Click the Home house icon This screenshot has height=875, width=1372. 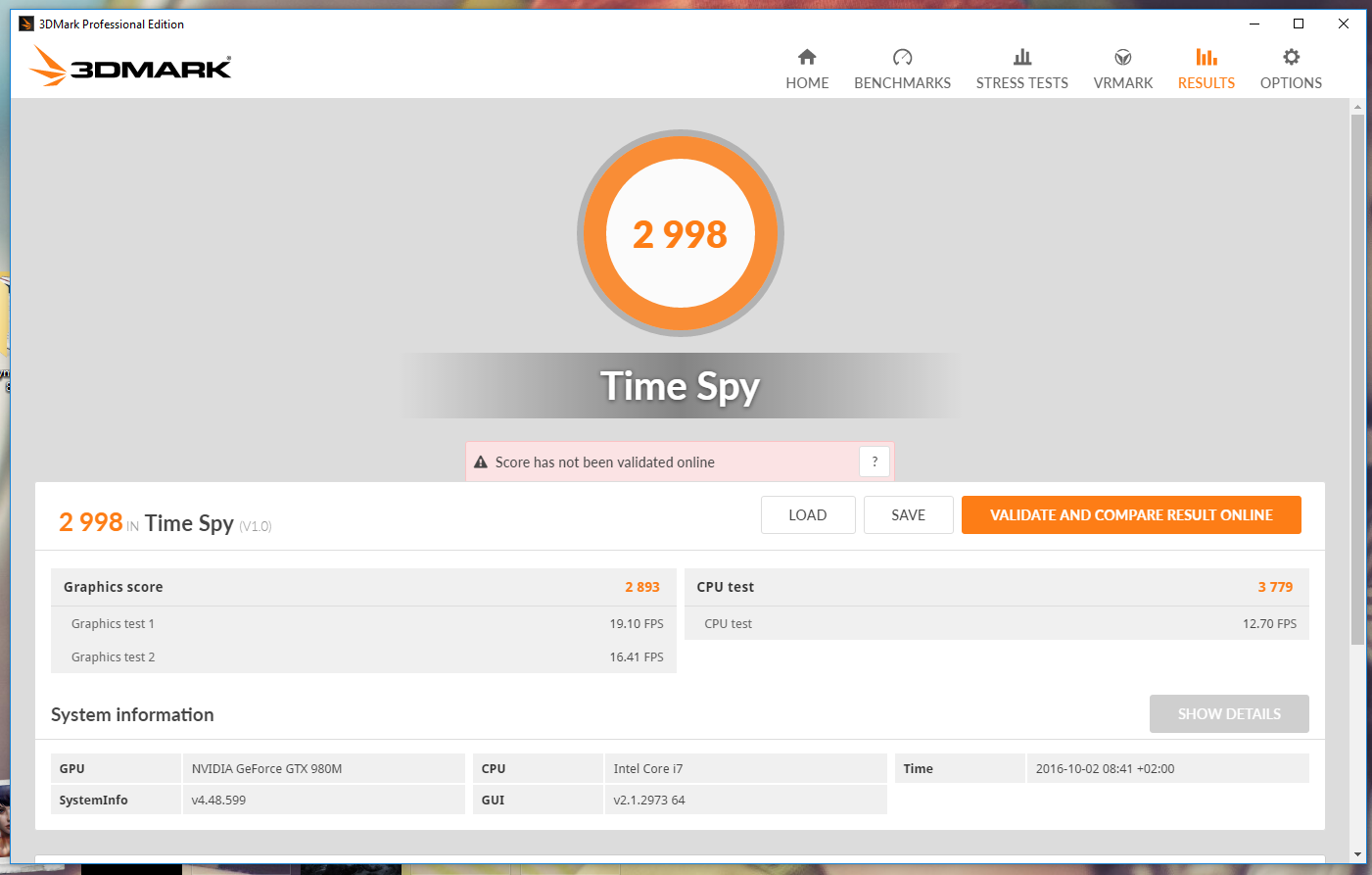tap(807, 57)
